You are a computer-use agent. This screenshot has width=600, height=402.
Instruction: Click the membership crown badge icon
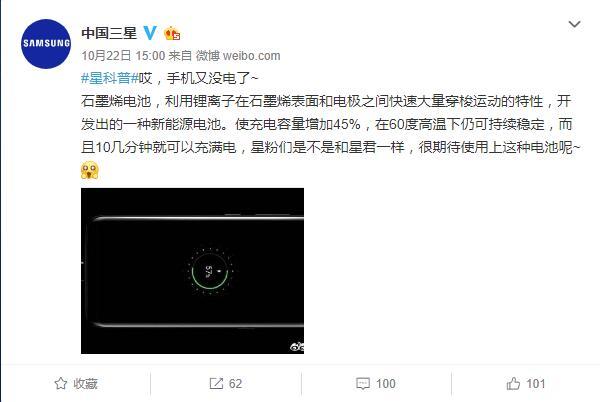coord(172,34)
